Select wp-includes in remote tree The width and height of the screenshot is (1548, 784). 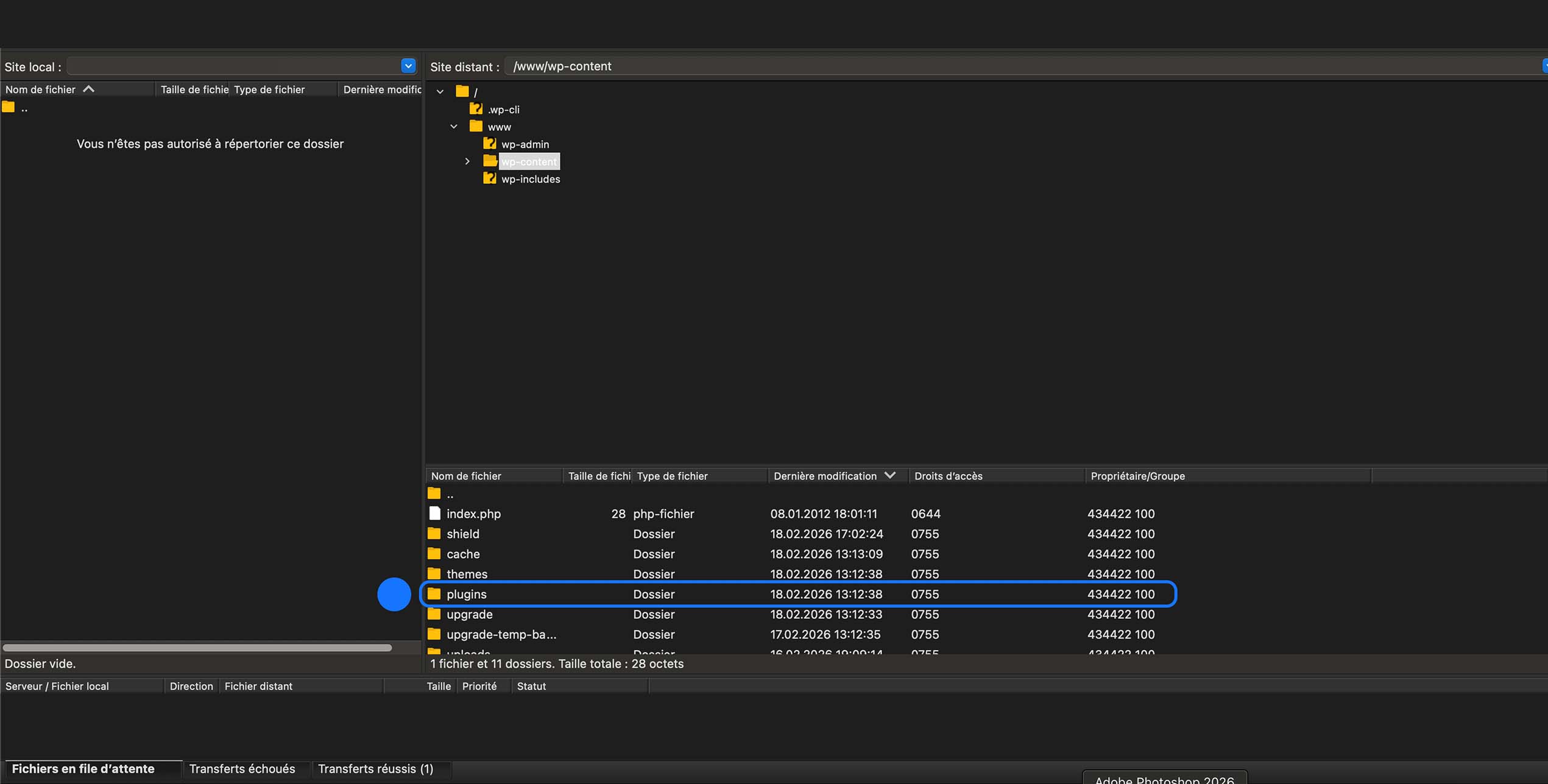pyautogui.click(x=530, y=179)
